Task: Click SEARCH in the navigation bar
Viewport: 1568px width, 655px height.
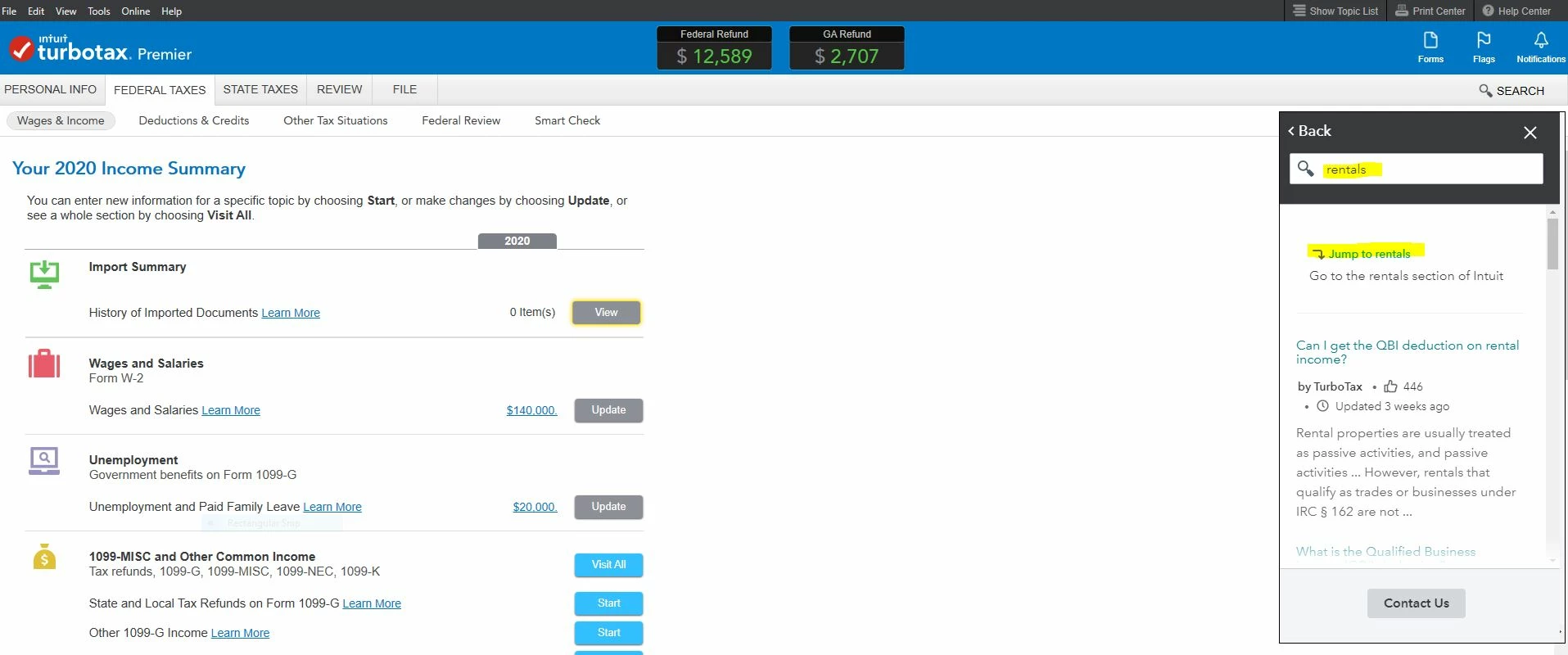Action: (x=1512, y=91)
